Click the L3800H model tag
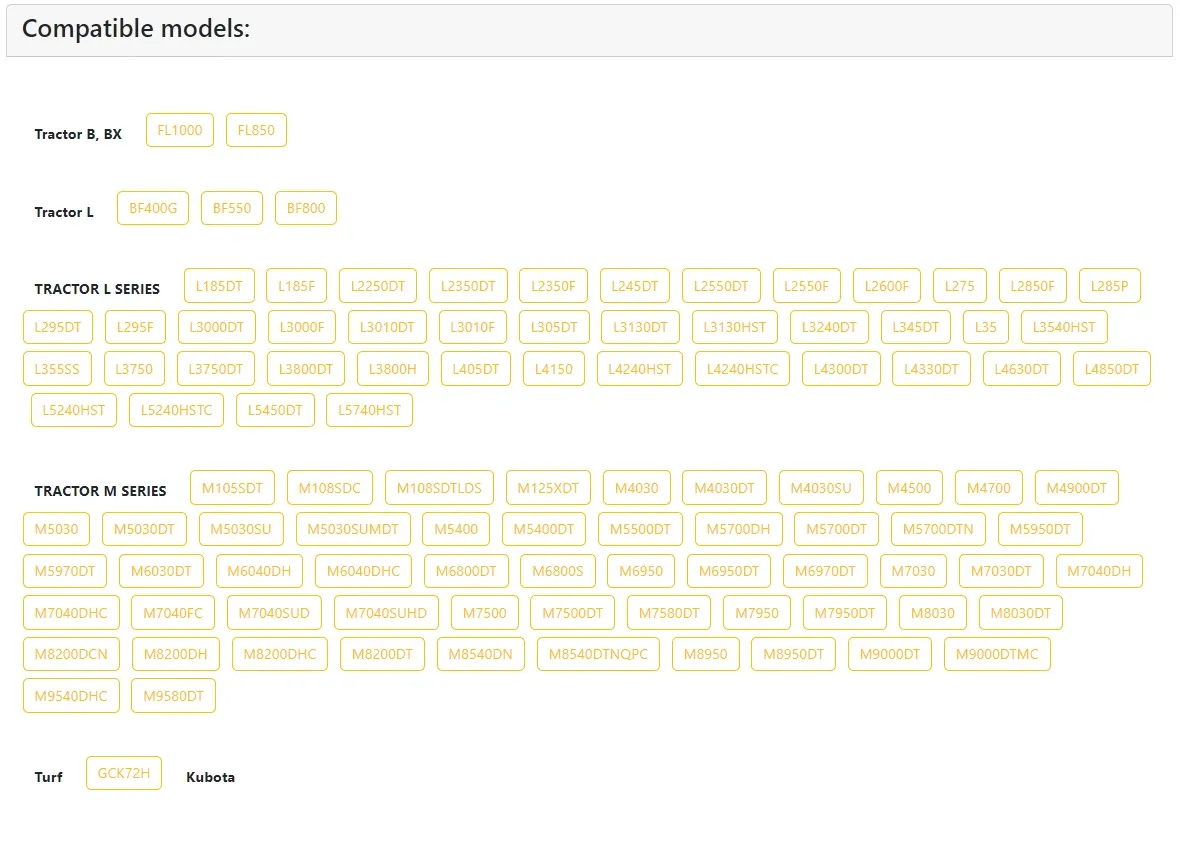 pos(392,369)
